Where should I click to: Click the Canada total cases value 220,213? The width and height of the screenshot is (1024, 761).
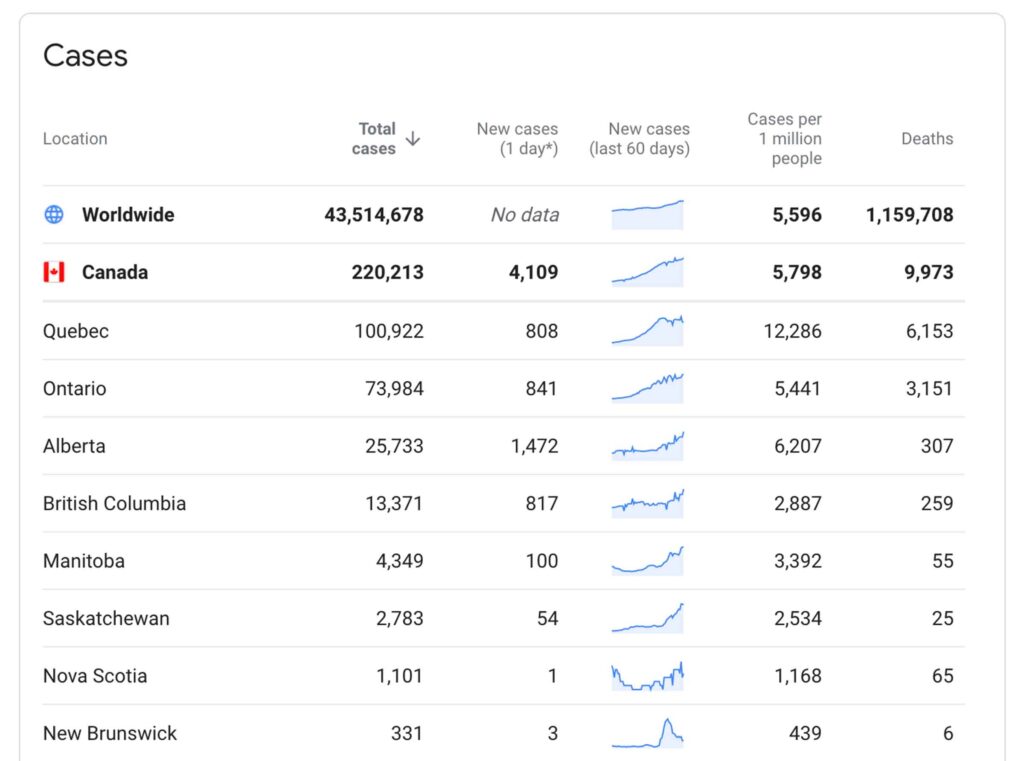coord(387,272)
